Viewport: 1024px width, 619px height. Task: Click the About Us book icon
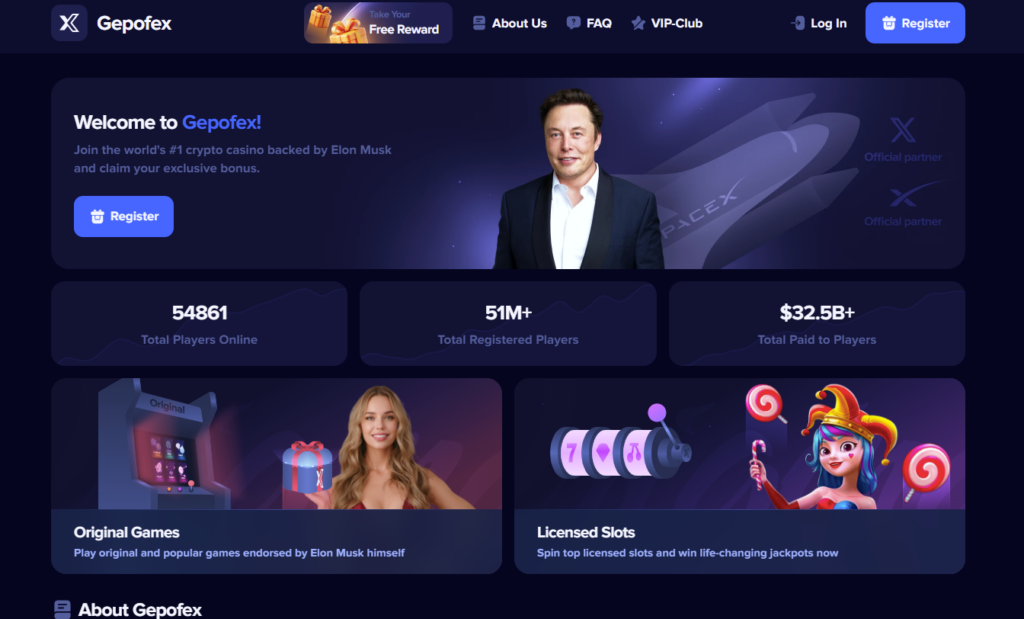[x=479, y=23]
